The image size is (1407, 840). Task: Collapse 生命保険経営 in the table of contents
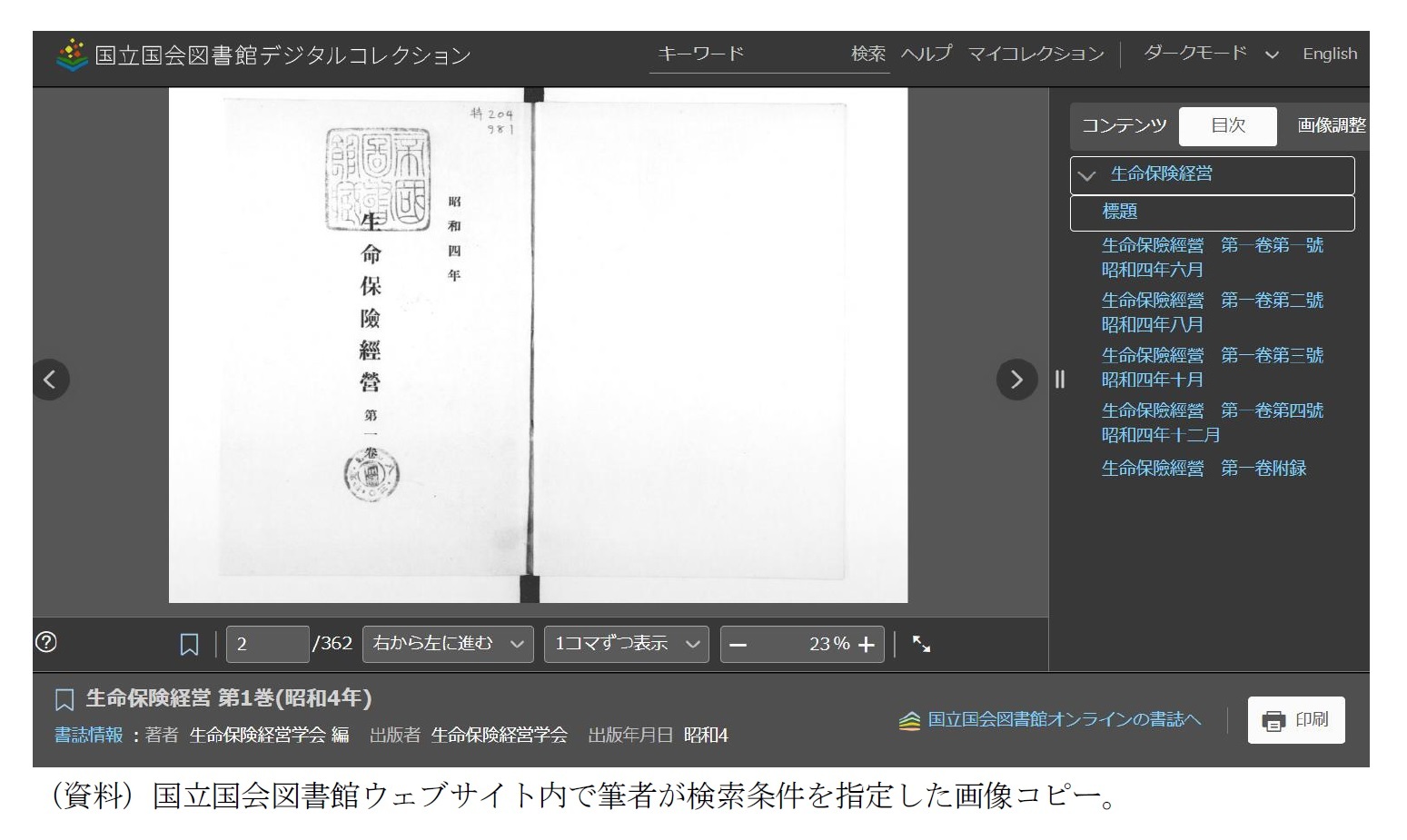tap(1087, 175)
